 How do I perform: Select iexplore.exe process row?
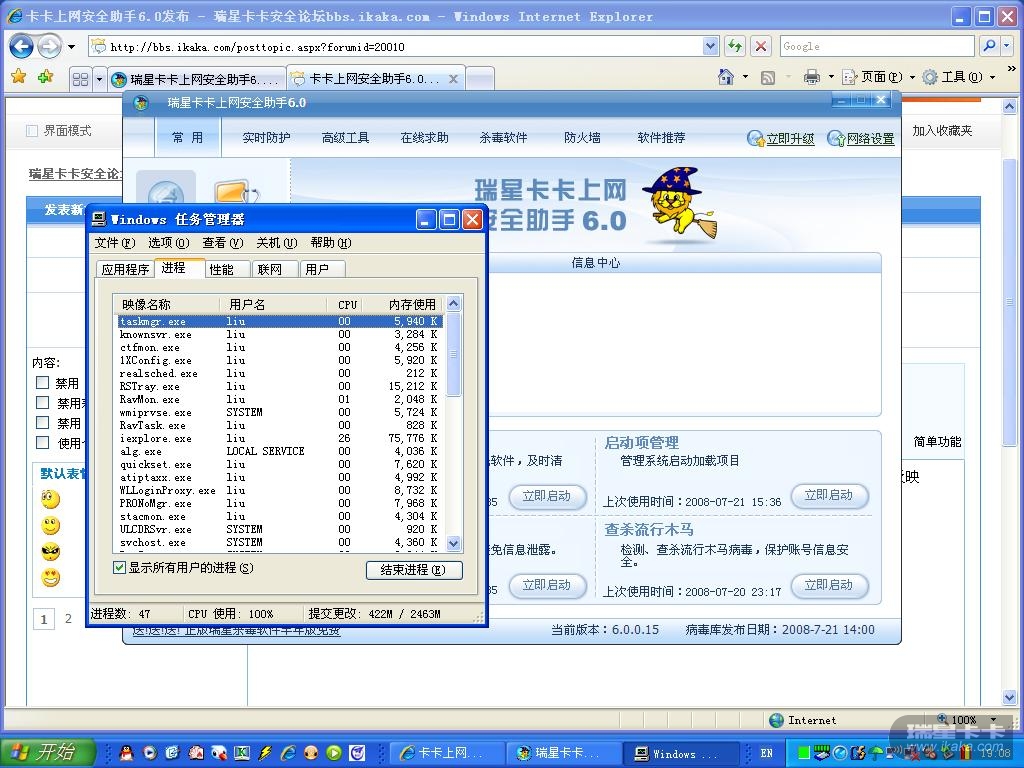tap(280, 438)
